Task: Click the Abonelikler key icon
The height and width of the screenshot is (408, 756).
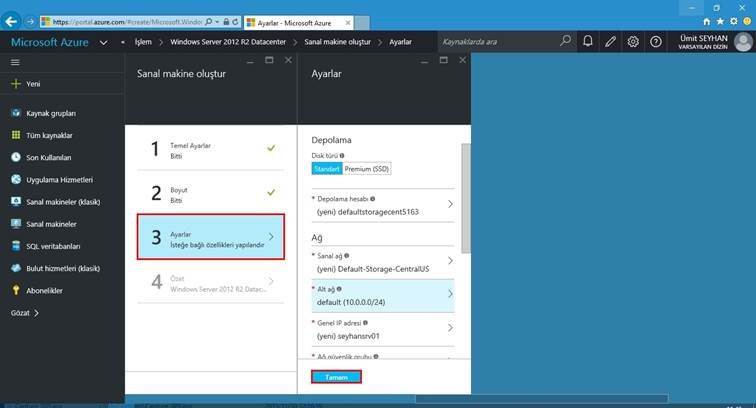Action: point(16,290)
